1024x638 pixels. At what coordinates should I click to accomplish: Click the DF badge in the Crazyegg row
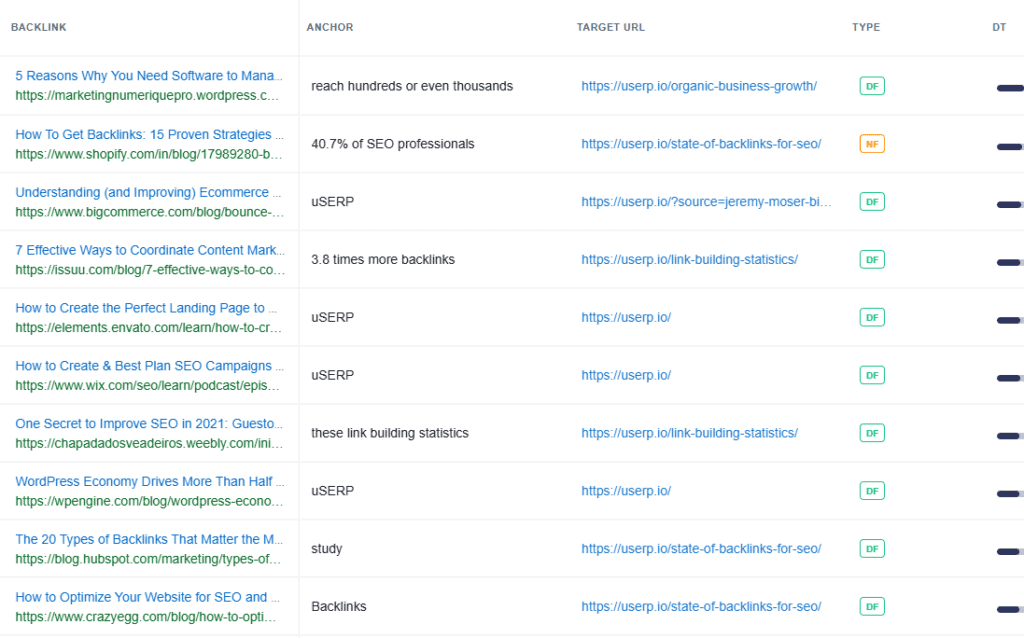pyautogui.click(x=872, y=607)
